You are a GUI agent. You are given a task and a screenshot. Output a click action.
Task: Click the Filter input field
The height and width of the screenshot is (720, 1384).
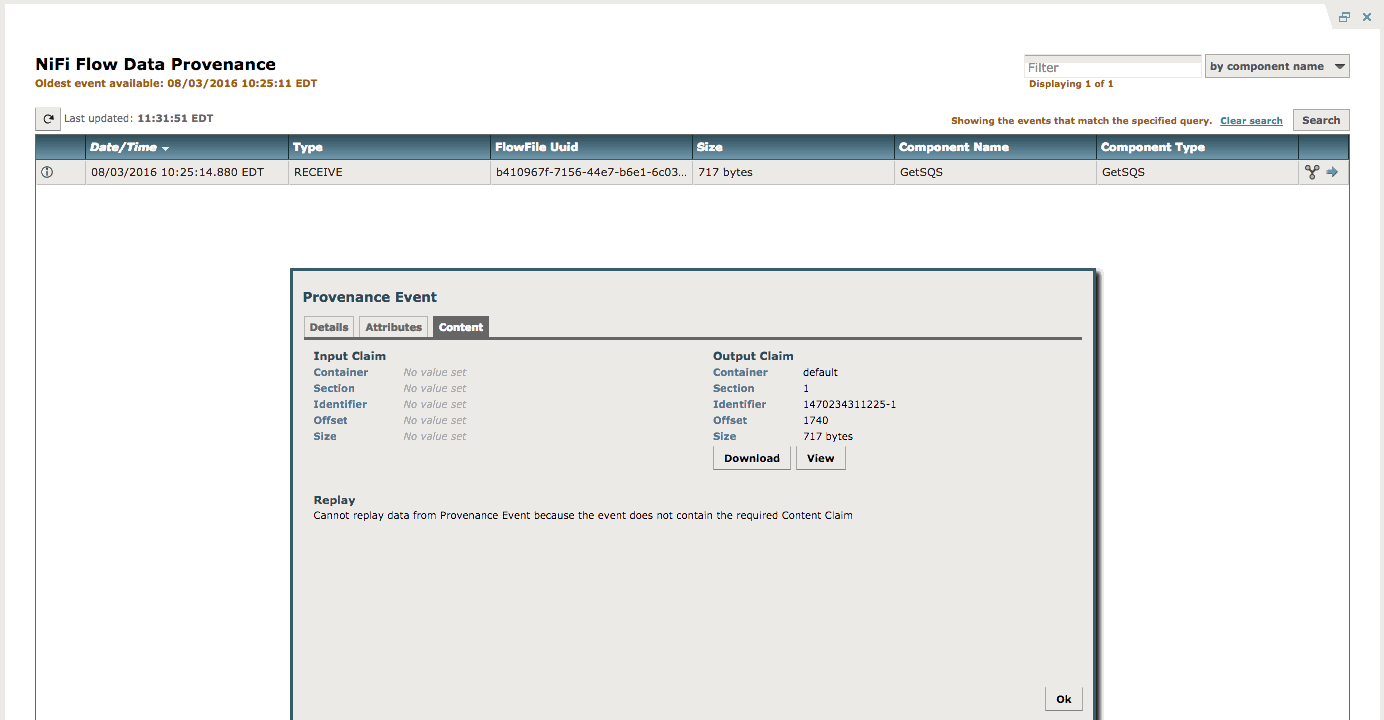point(1112,65)
